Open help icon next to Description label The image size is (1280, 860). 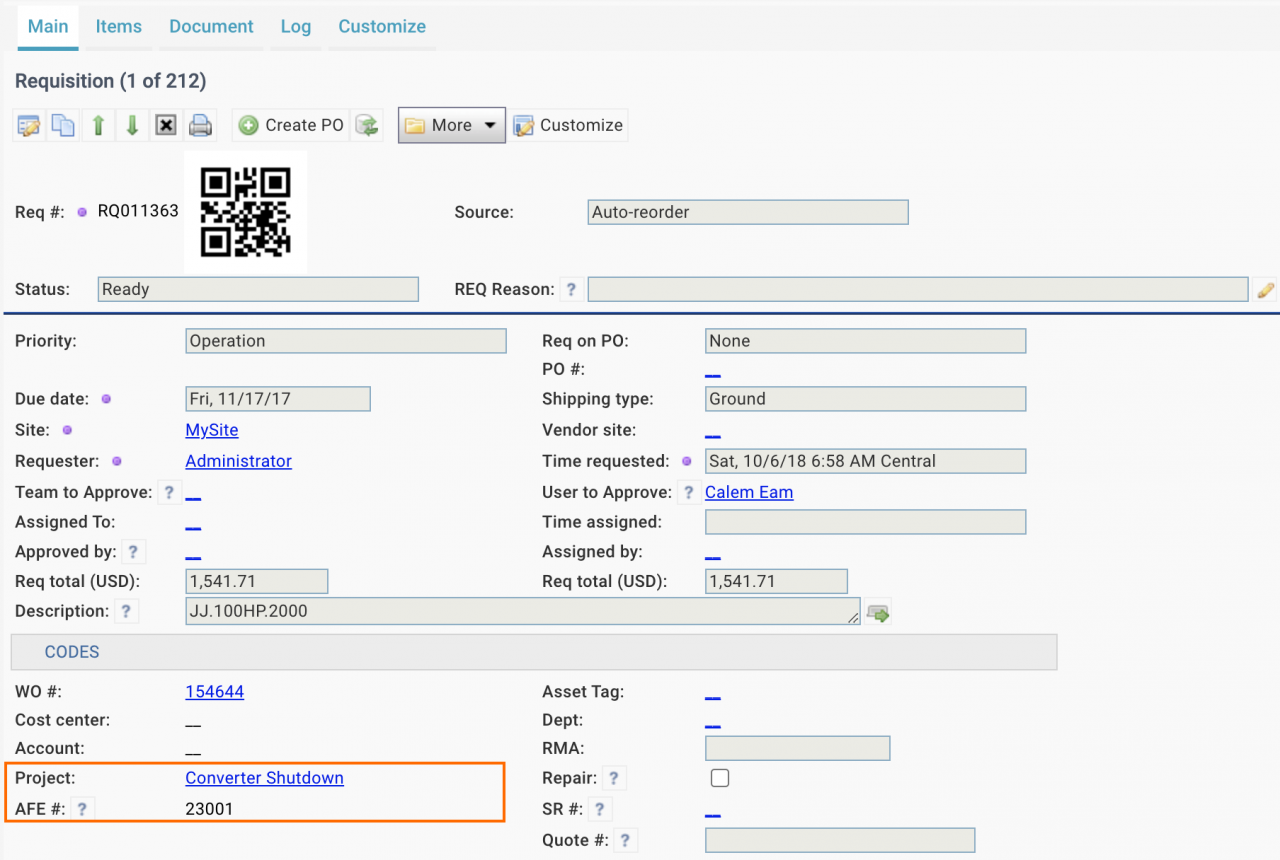pyautogui.click(x=125, y=611)
